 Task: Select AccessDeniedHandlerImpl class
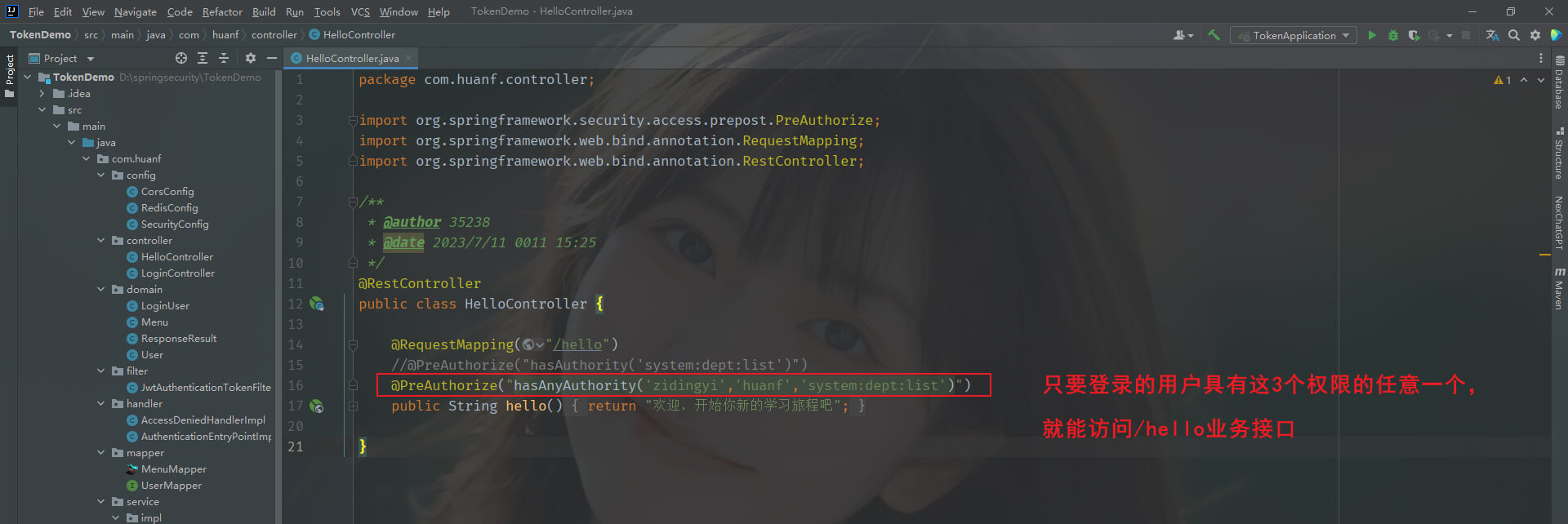point(203,420)
